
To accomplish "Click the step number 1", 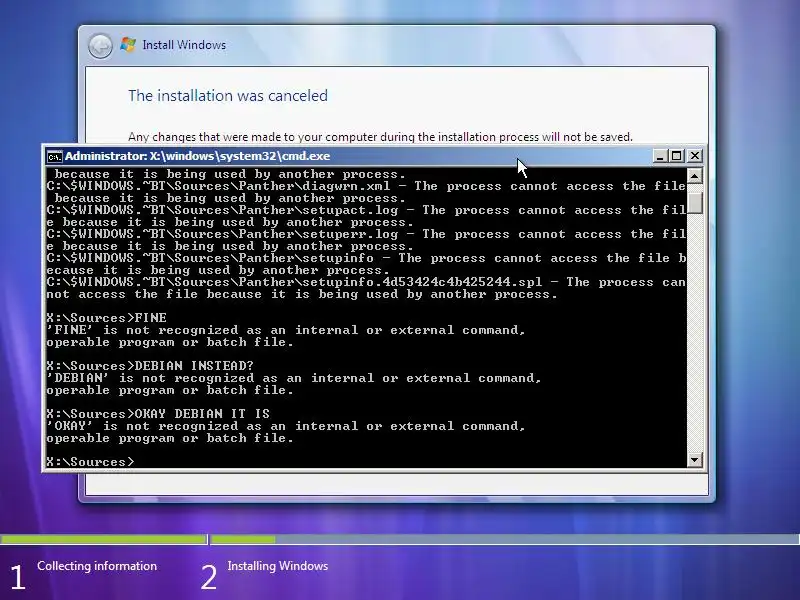I will click(18, 578).
